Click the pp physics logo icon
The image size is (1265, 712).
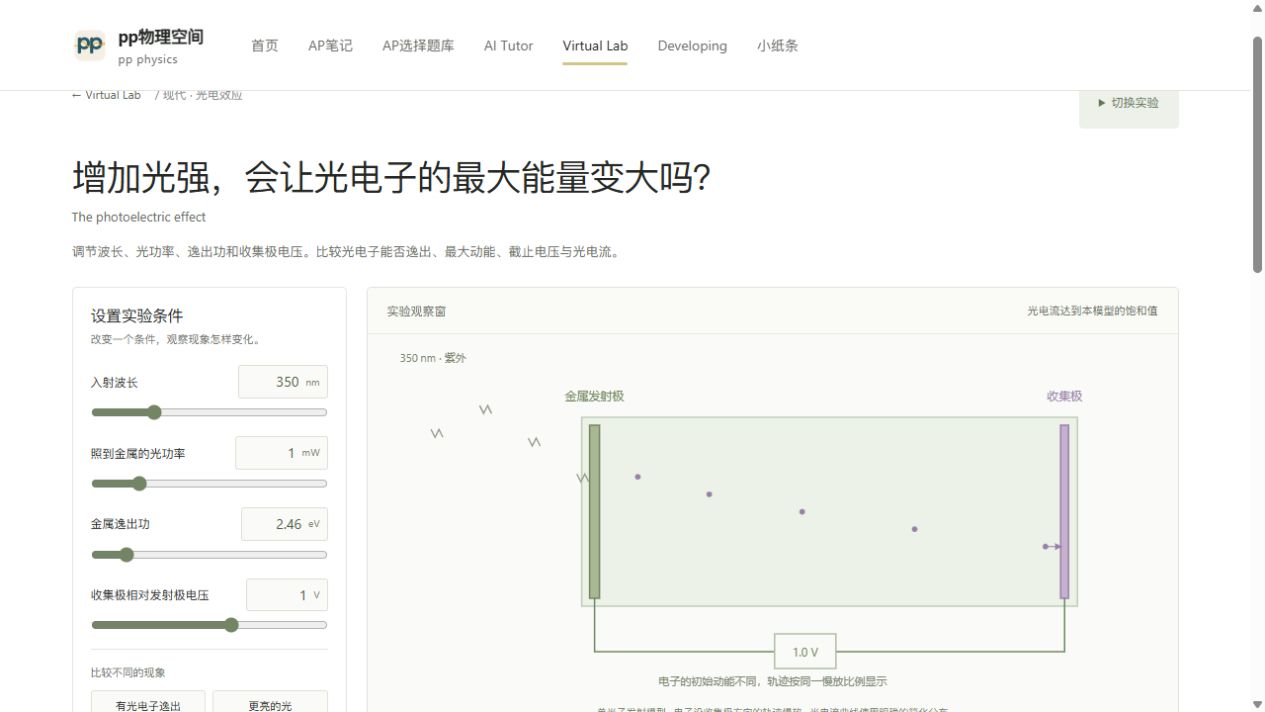[x=90, y=45]
